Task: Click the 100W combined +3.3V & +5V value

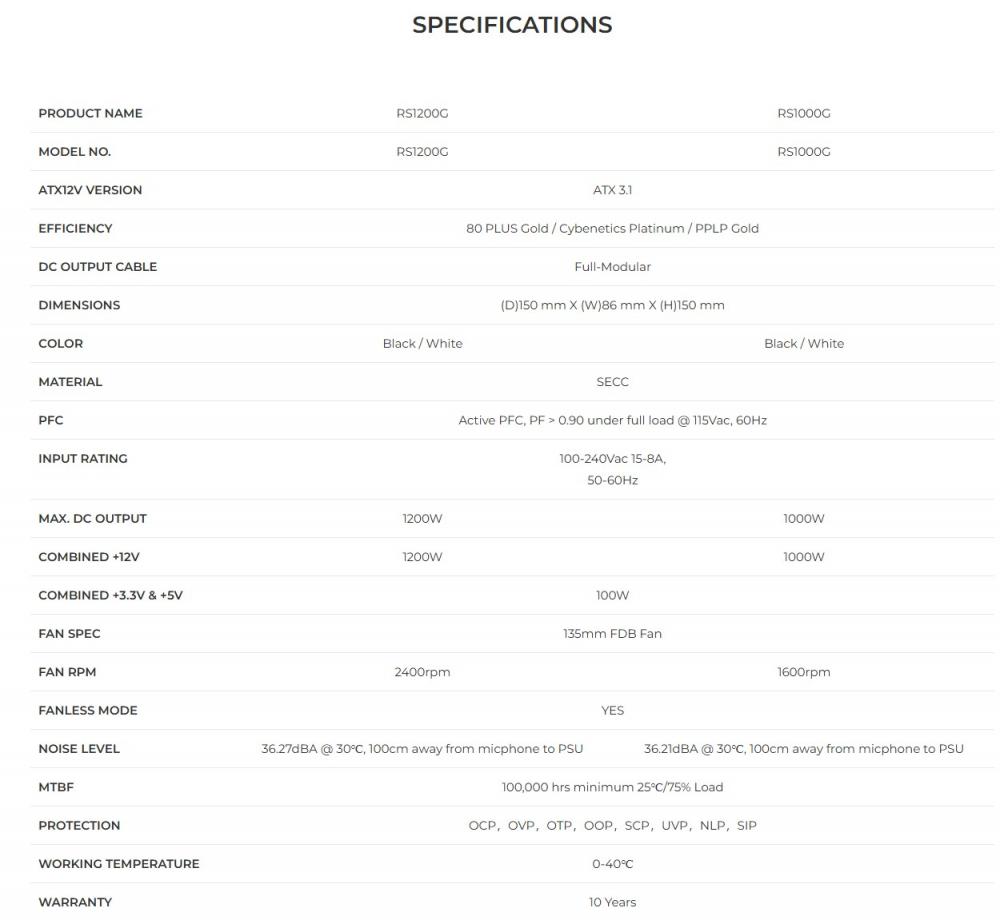Action: coord(612,595)
